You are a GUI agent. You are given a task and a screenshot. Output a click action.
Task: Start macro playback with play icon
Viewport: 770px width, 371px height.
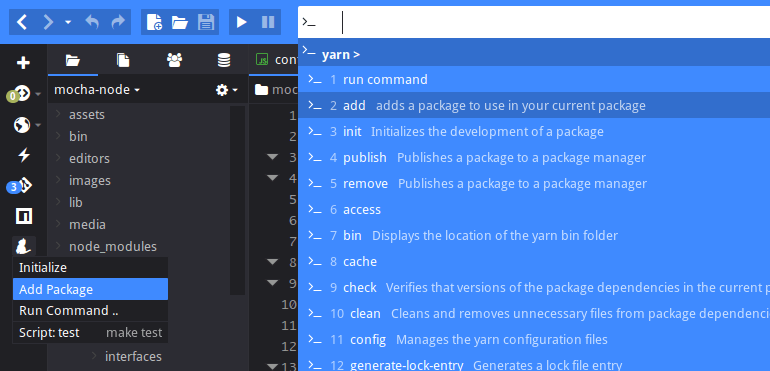click(x=242, y=22)
